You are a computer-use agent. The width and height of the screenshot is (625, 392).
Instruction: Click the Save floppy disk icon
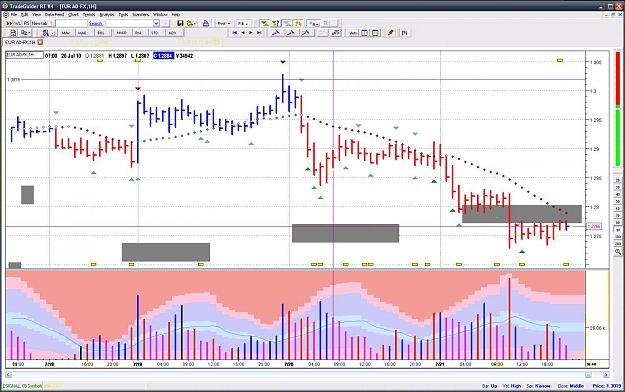180,23
